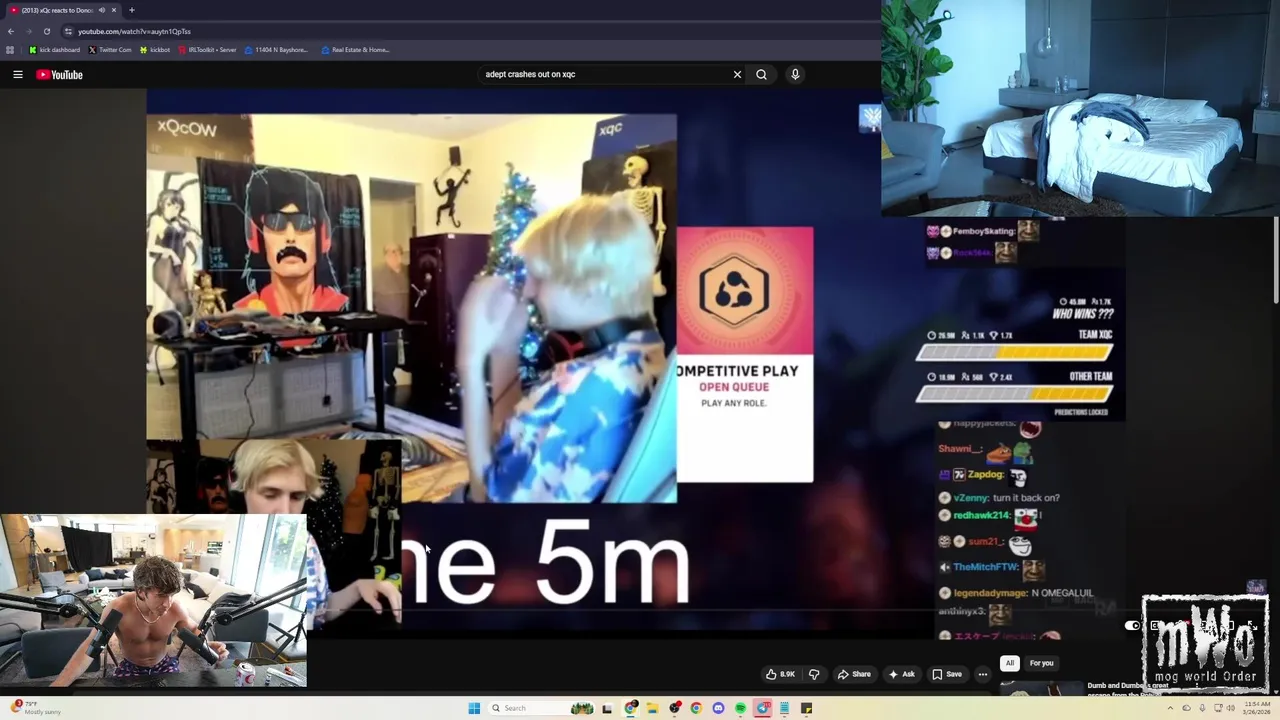Open the Chrome apps grid shortcut
1280x720 pixels.
[x=10, y=50]
